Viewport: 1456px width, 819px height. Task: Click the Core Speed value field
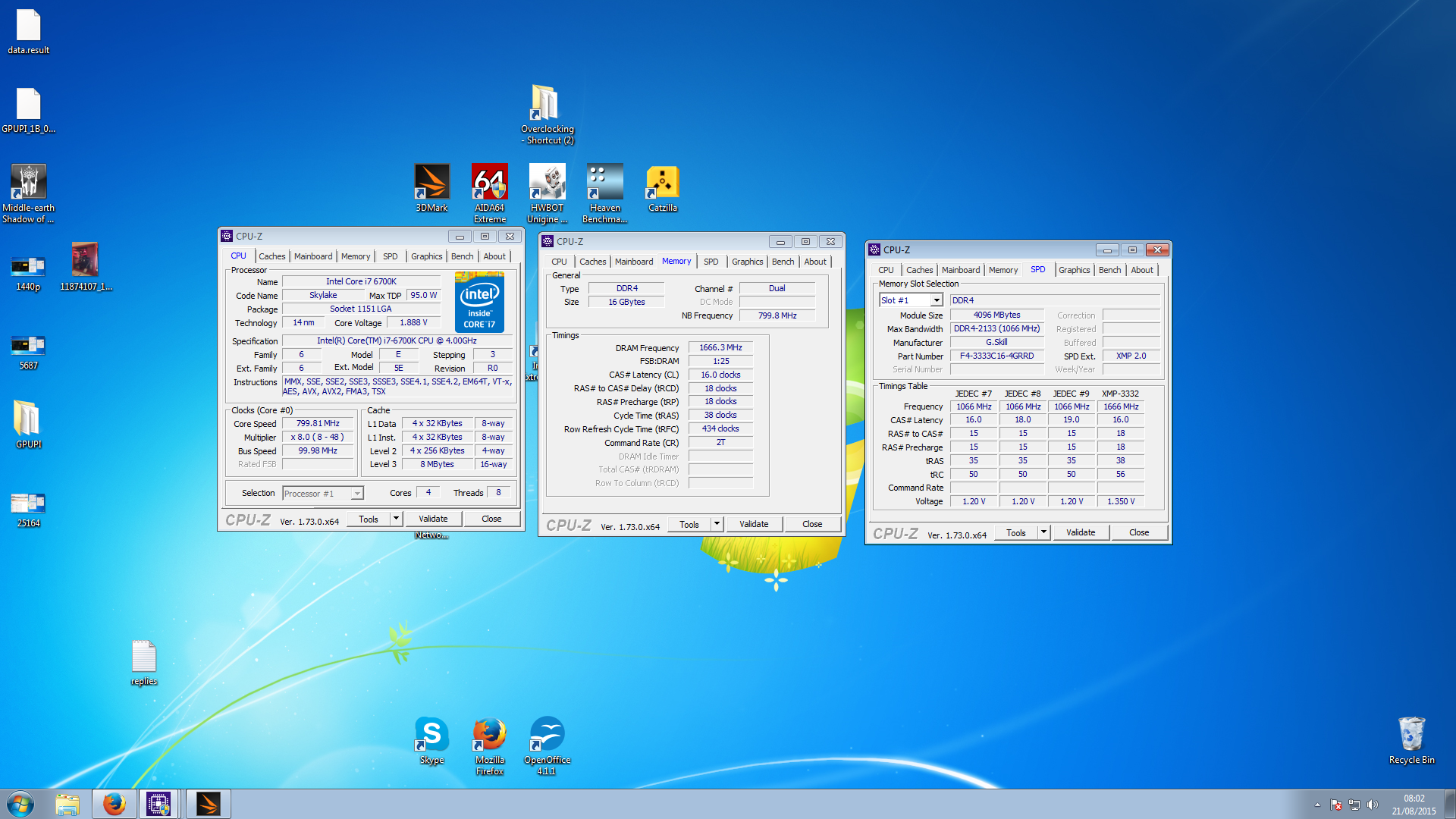click(x=318, y=423)
